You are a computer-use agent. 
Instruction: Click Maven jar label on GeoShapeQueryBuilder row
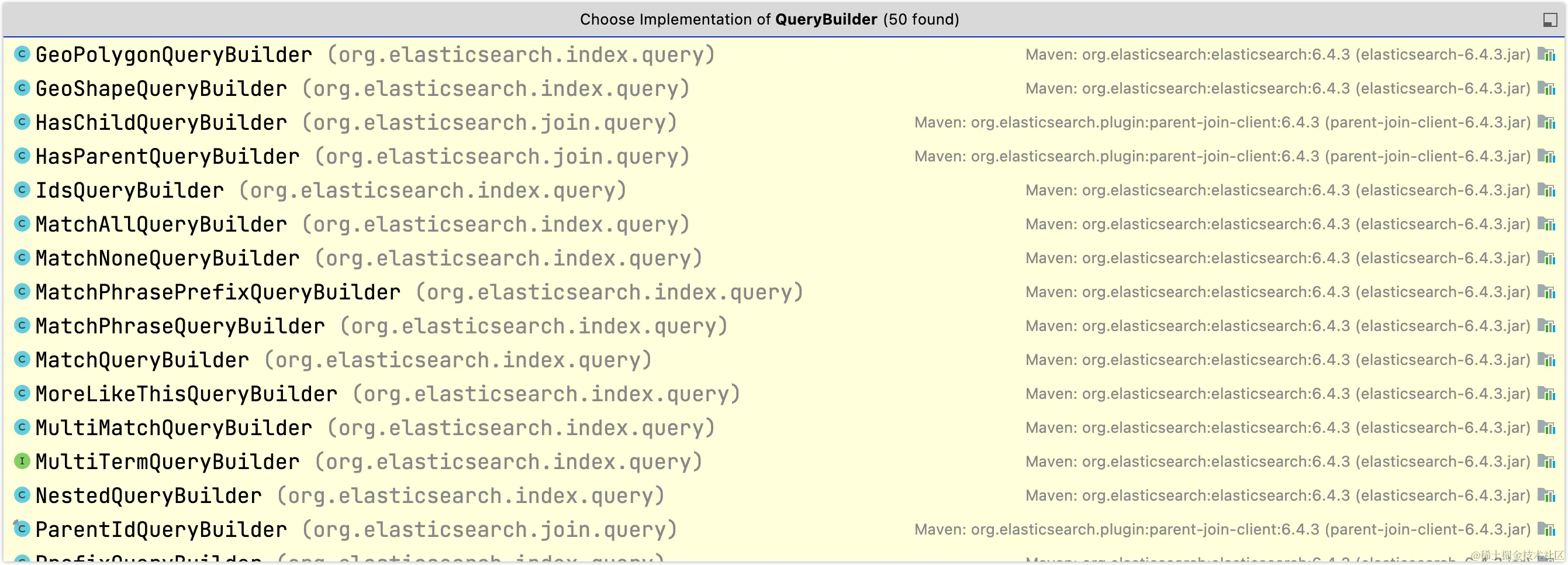(x=1277, y=88)
